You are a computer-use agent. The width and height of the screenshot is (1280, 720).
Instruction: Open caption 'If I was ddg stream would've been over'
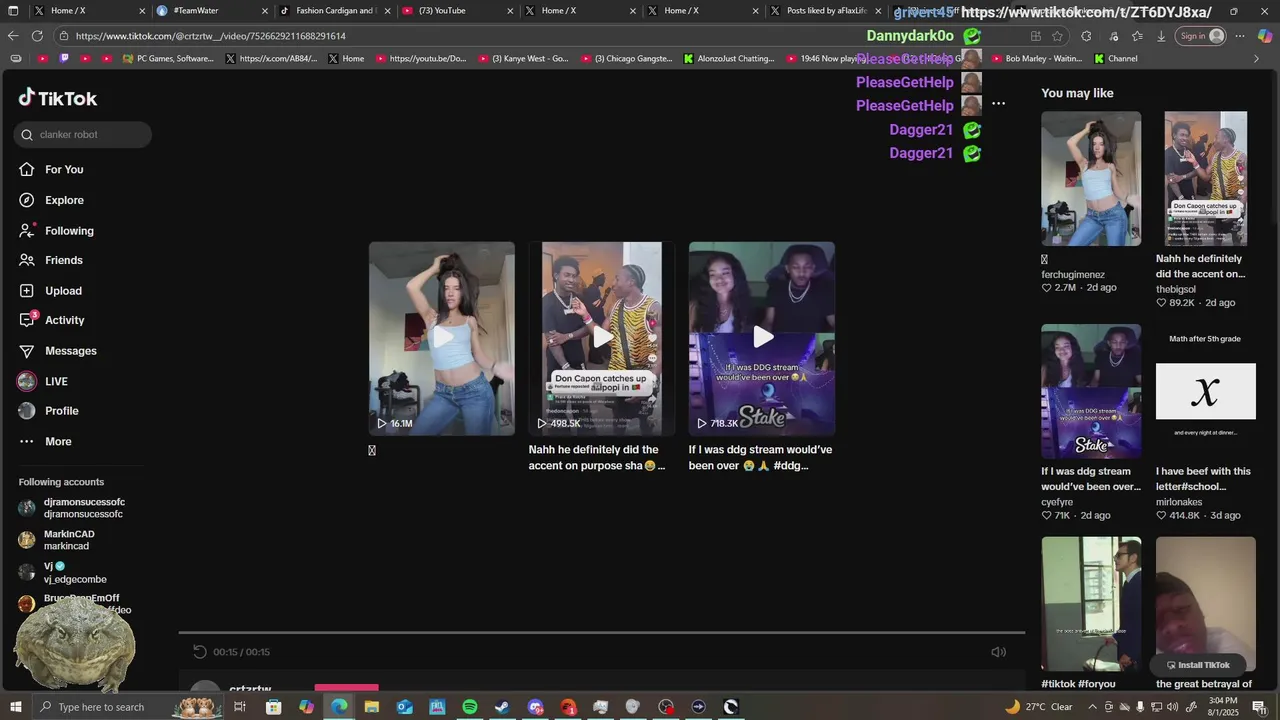(x=760, y=458)
